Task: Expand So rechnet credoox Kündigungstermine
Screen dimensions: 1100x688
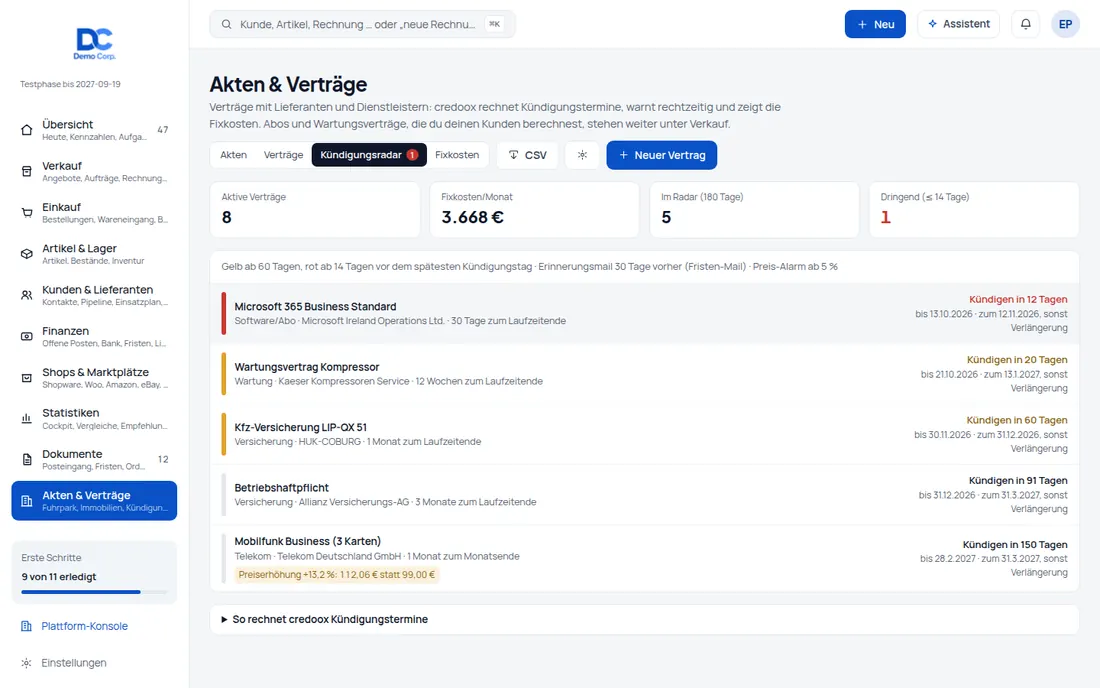Action: (x=644, y=619)
